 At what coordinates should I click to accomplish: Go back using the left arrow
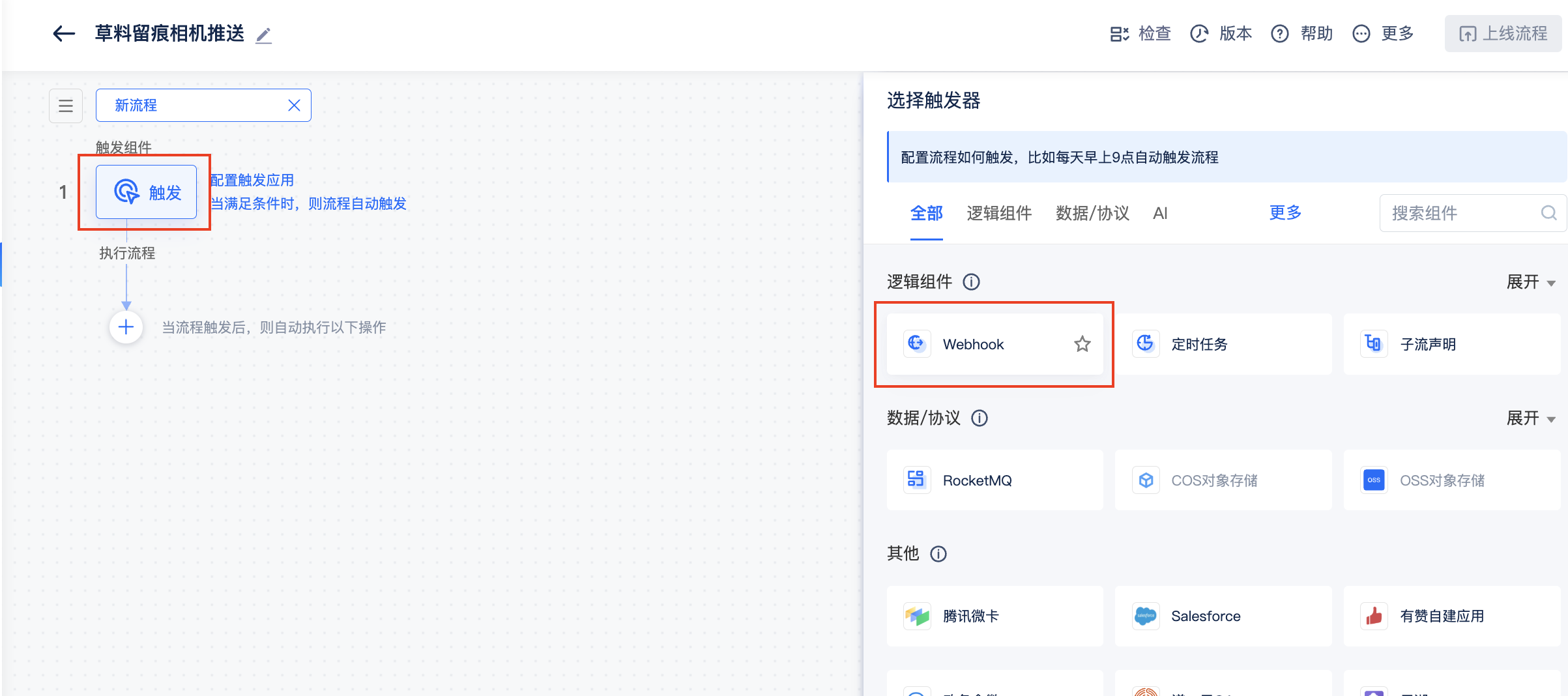[x=64, y=33]
